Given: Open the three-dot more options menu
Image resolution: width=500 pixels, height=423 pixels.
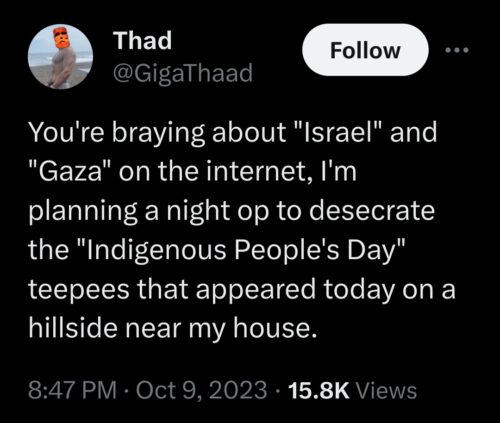Looking at the screenshot, I should [x=457, y=50].
